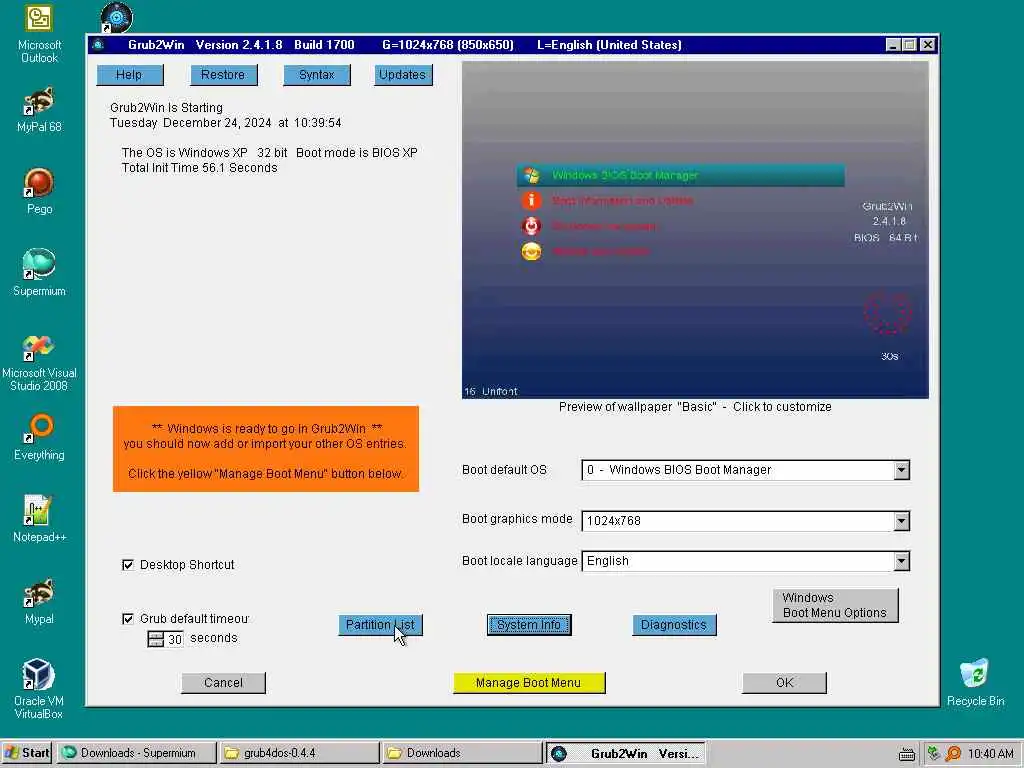The image size is (1024, 768).
Task: Open Windows Boot Menu Options
Action: tap(835, 605)
